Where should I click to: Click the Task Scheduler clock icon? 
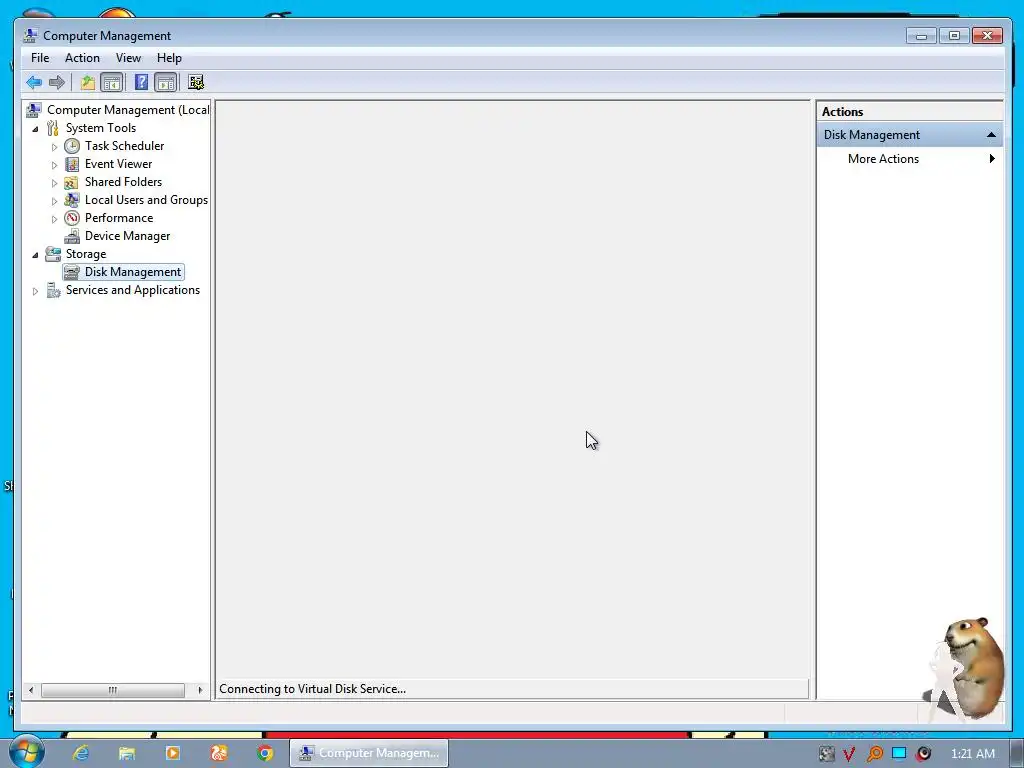pyautogui.click(x=72, y=146)
